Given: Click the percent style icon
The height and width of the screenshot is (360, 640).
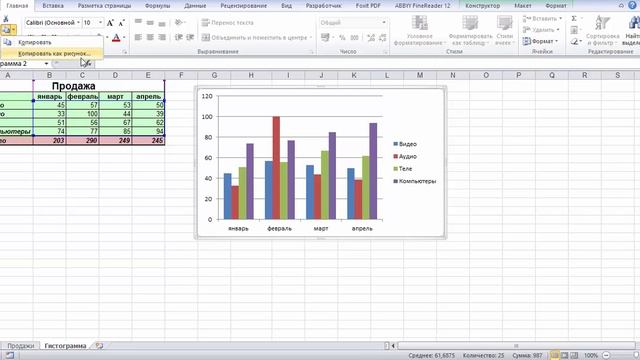Looking at the screenshot, I should 342,38.
